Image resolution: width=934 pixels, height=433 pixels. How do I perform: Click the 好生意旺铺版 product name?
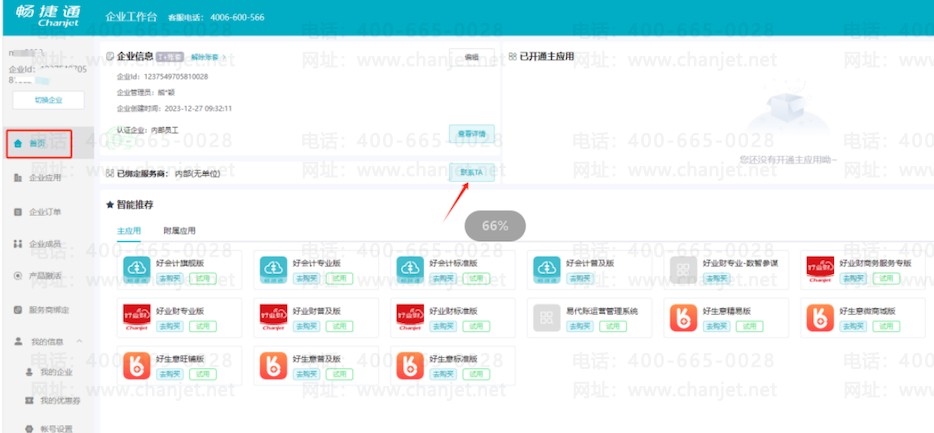tap(180, 359)
